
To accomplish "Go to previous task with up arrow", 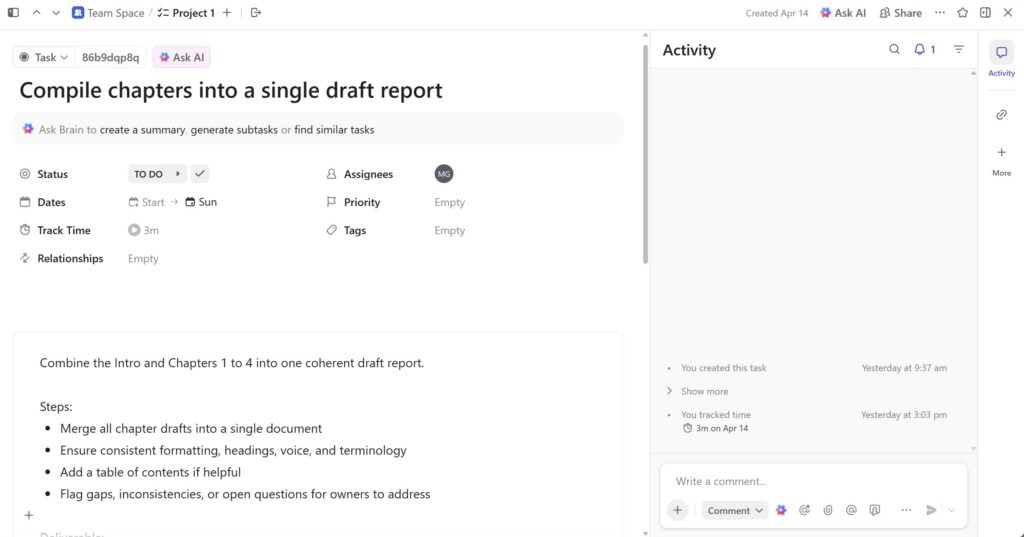I will point(37,12).
